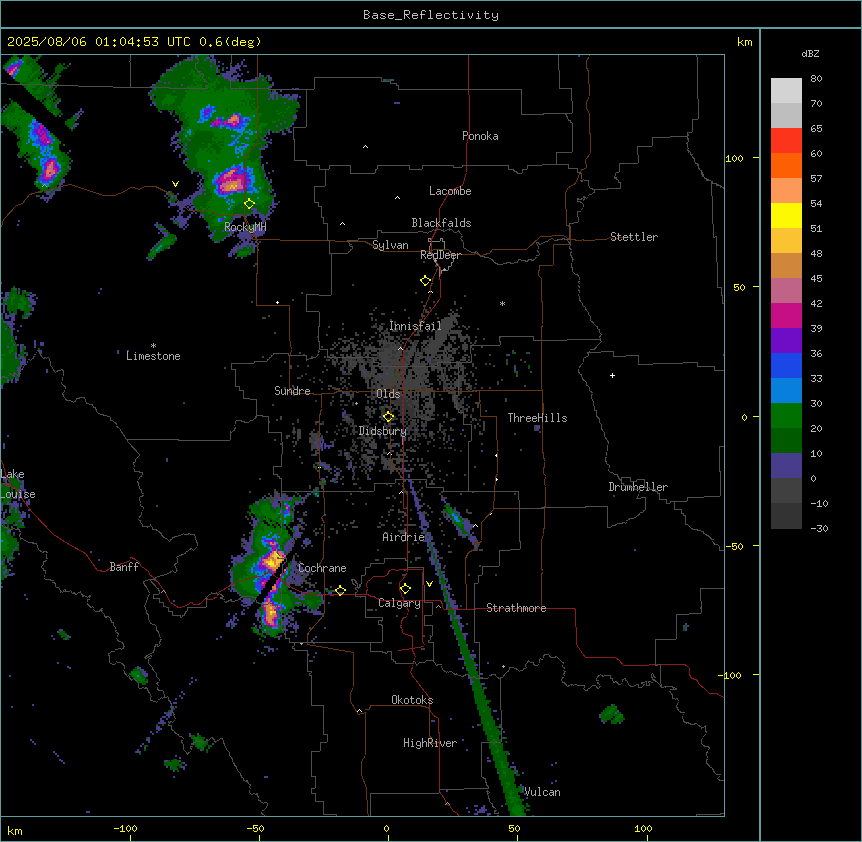Select the royal blue 33–36 dBZ swatch
Viewport: 862px width, 842px height.
(x=786, y=365)
